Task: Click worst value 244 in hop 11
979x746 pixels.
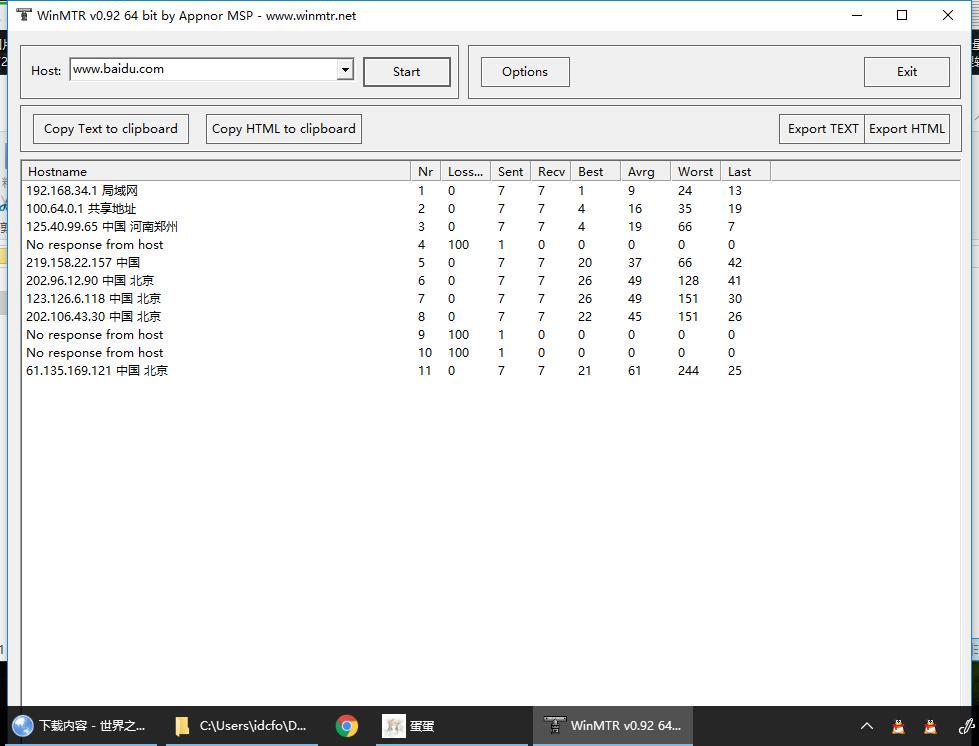Action: (x=689, y=371)
